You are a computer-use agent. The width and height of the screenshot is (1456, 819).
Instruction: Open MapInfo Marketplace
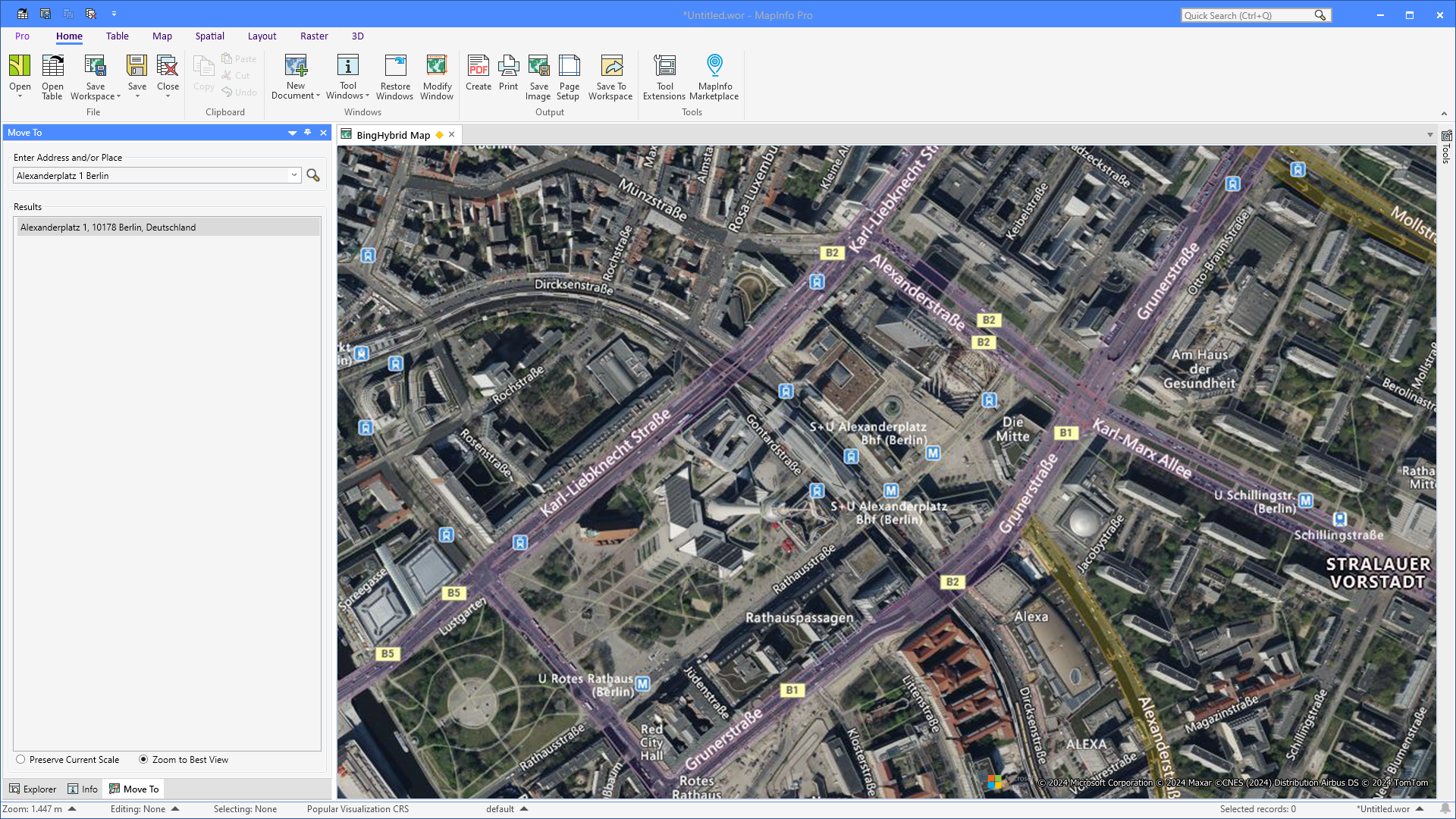[714, 77]
